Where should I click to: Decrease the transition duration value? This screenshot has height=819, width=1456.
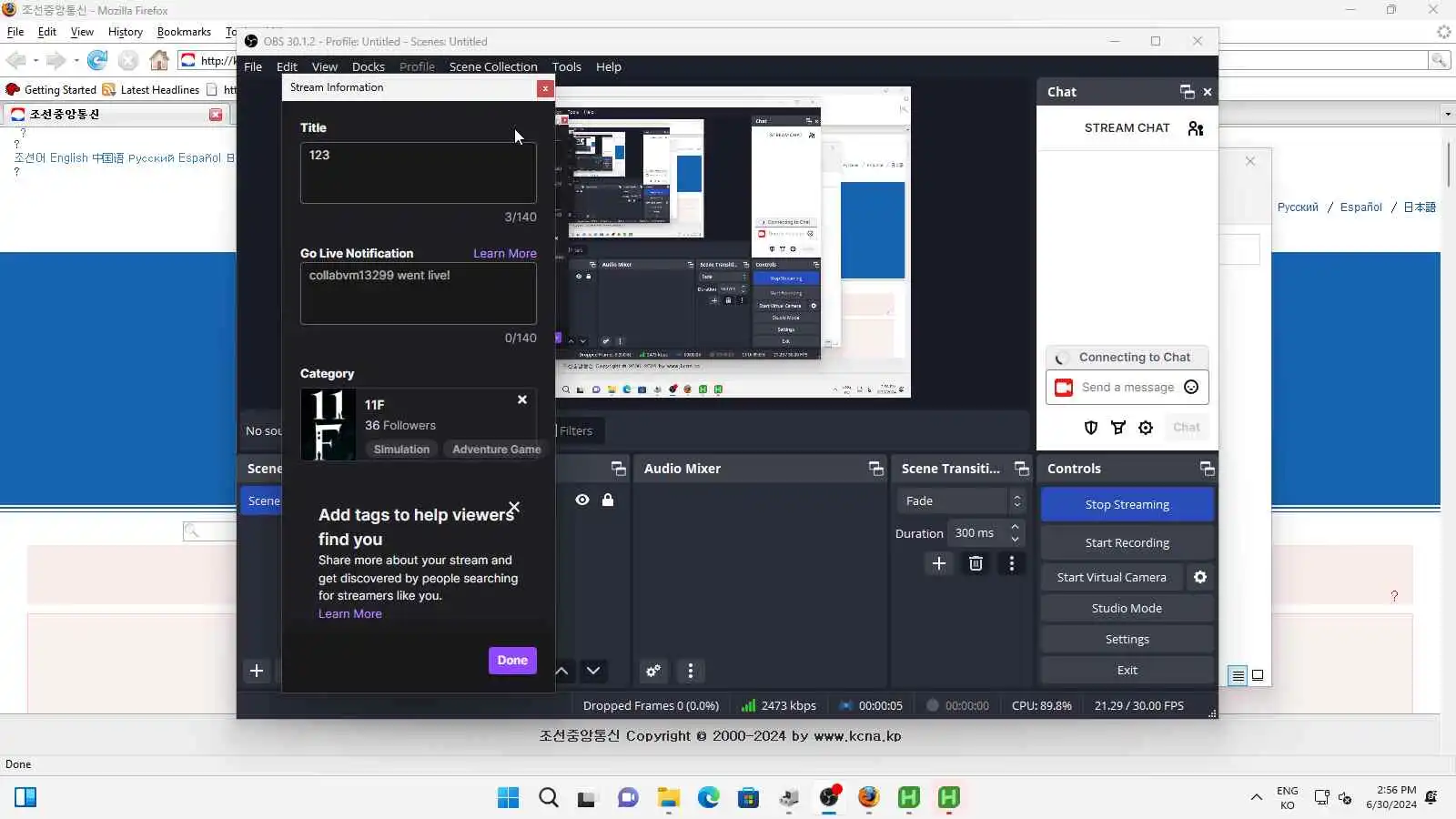pos(1016,540)
